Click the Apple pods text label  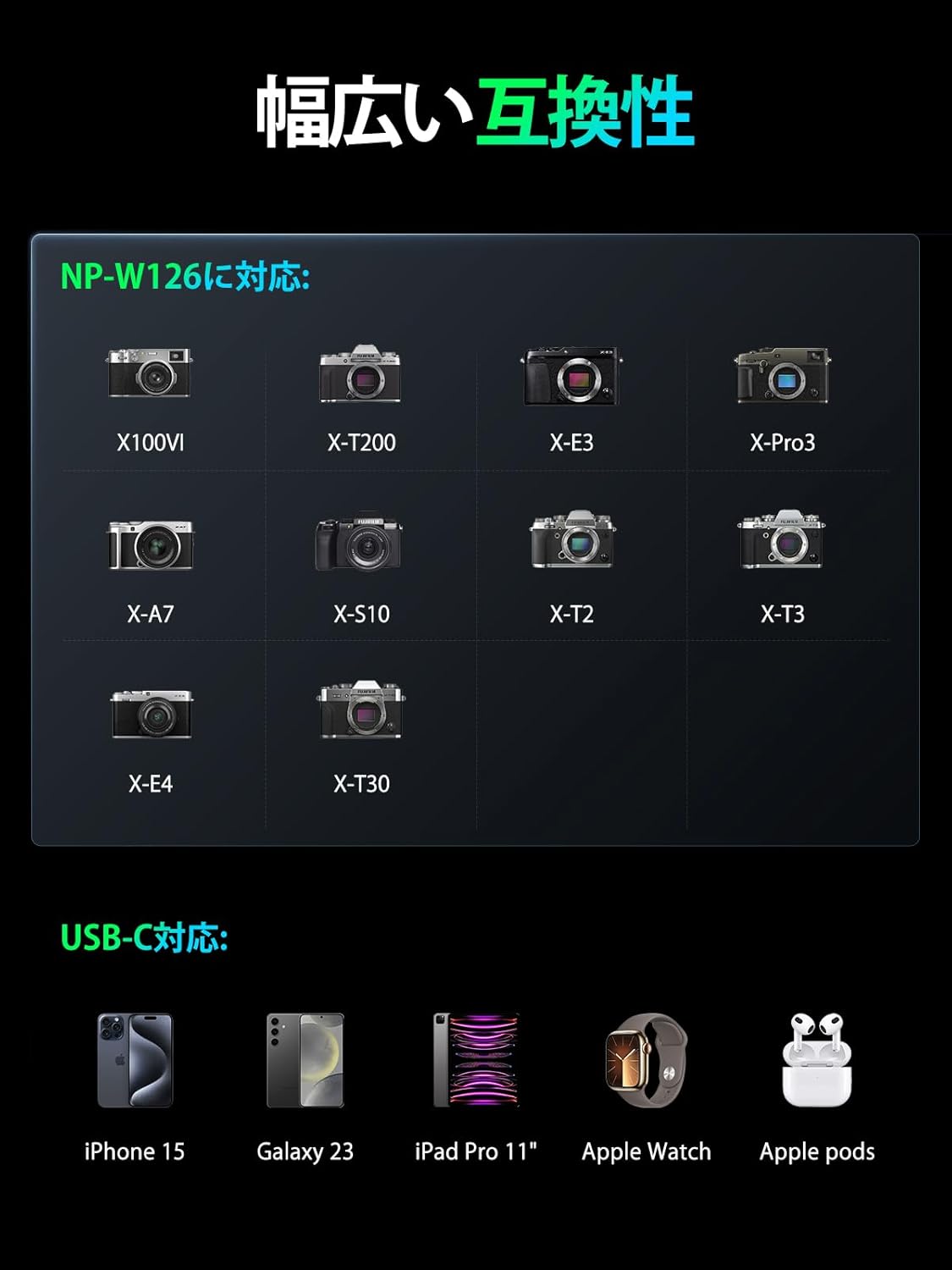tap(817, 1152)
